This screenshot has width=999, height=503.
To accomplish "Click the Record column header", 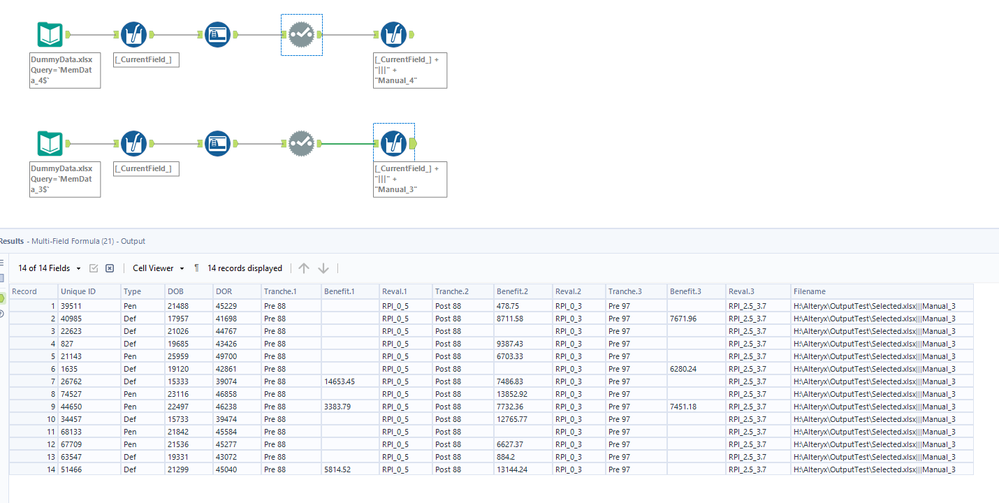I will point(33,291).
